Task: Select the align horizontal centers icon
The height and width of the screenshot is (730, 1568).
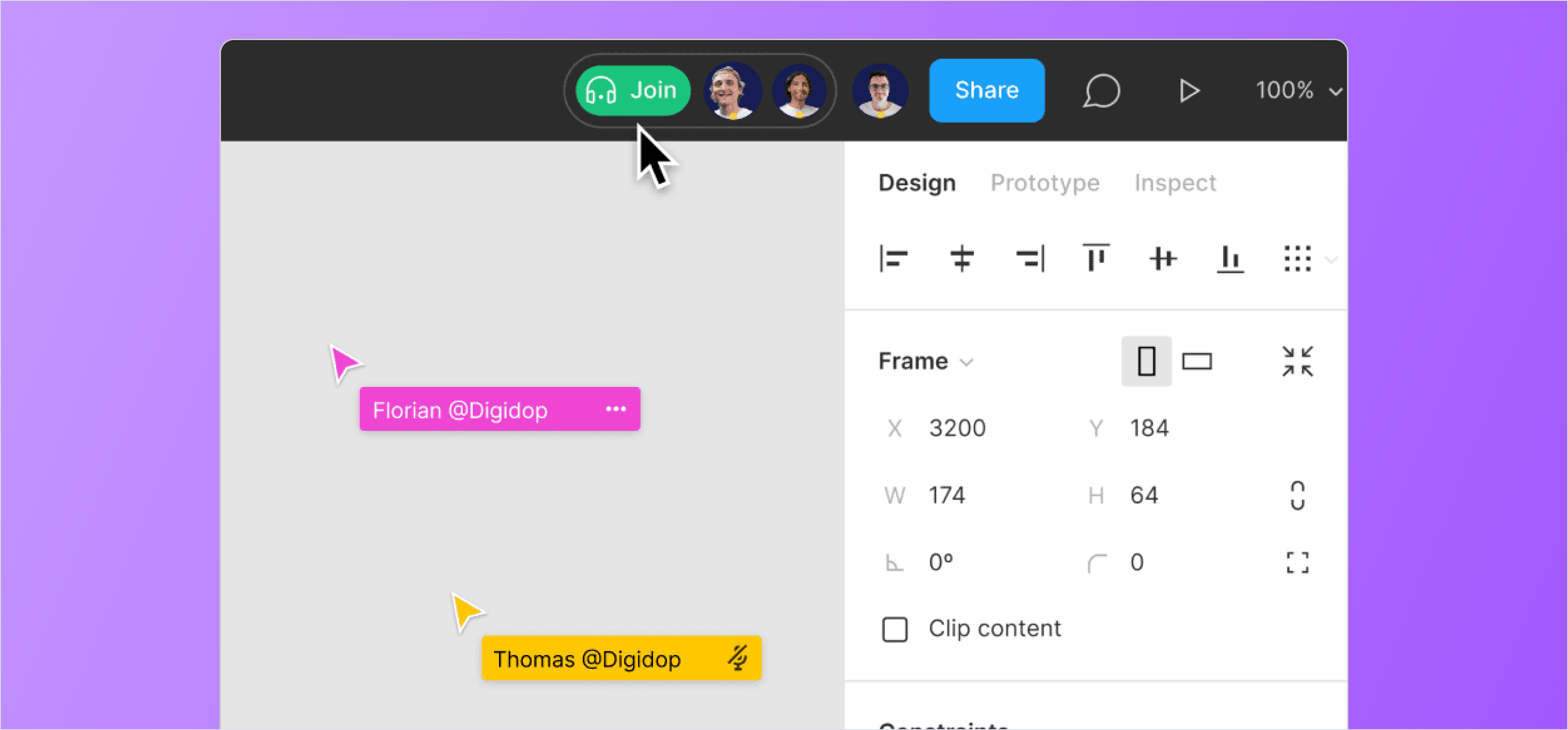Action: point(962,259)
